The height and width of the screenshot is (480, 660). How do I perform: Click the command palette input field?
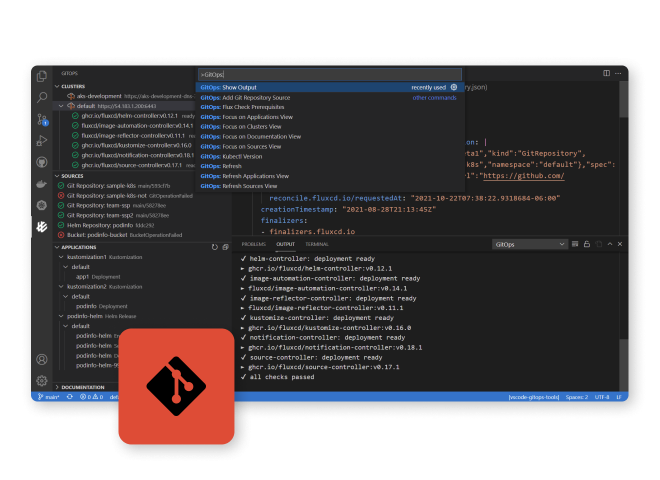[x=330, y=74]
